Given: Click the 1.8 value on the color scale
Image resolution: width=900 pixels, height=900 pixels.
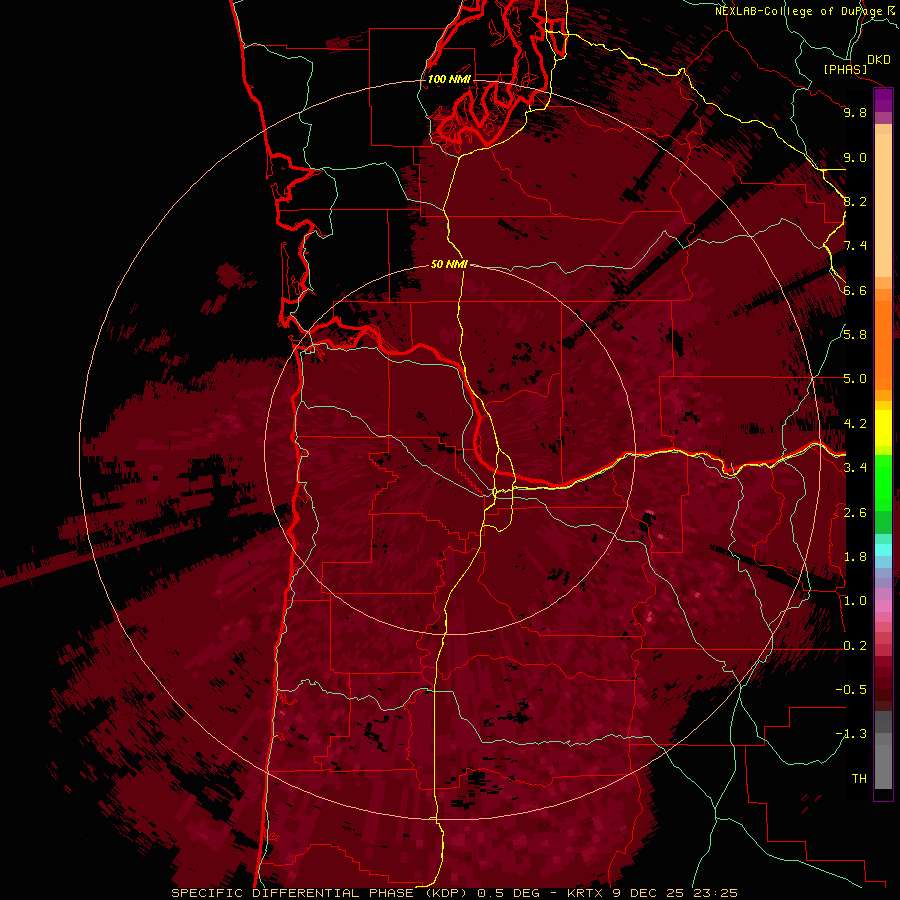Looking at the screenshot, I should pos(855,557).
